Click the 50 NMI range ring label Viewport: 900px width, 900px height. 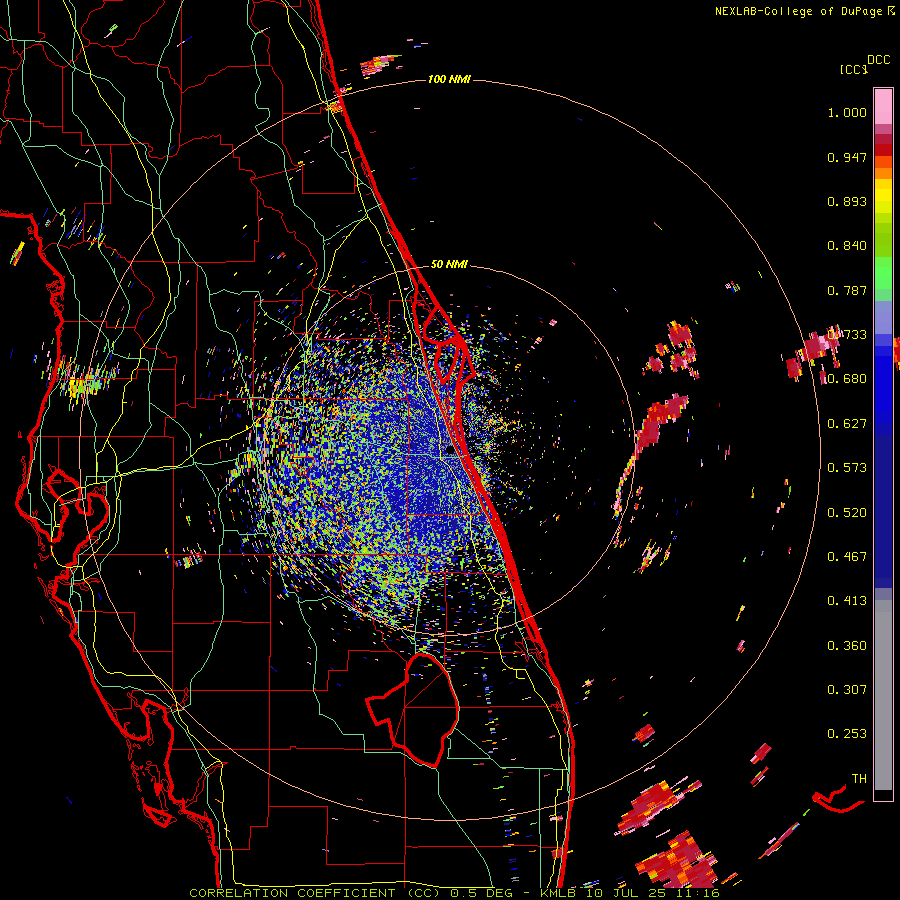click(449, 265)
